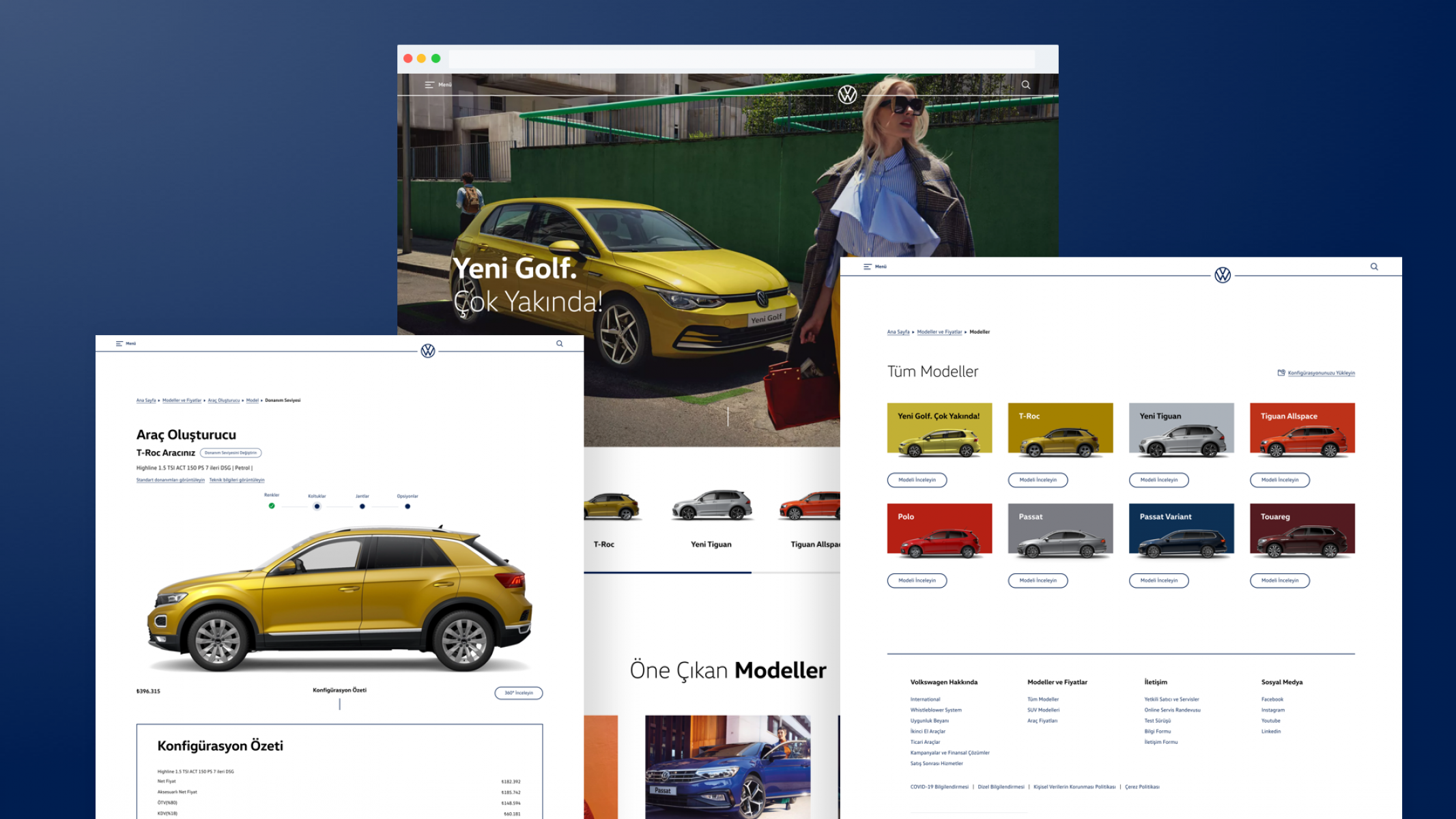This screenshot has height=819, width=1456.
Task: Click the Modeller ve Fiyatlar breadcrumb on the Tüm Modeller page
Action: click(x=939, y=332)
